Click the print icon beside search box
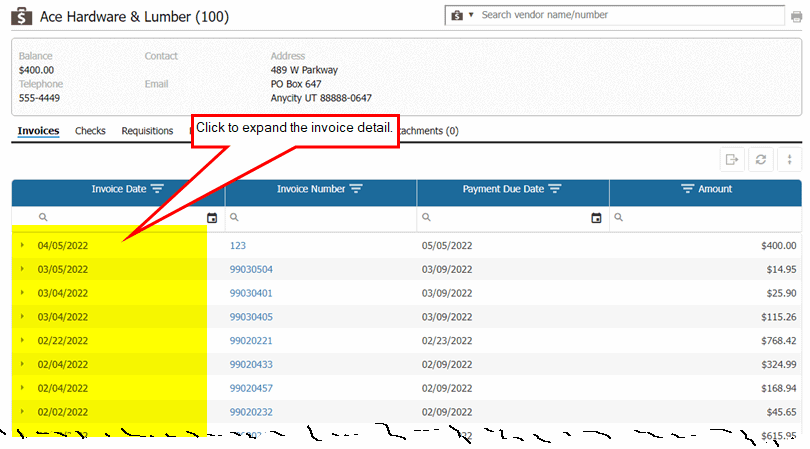Image resolution: width=810 pixels, height=449 pixels. 796,17
